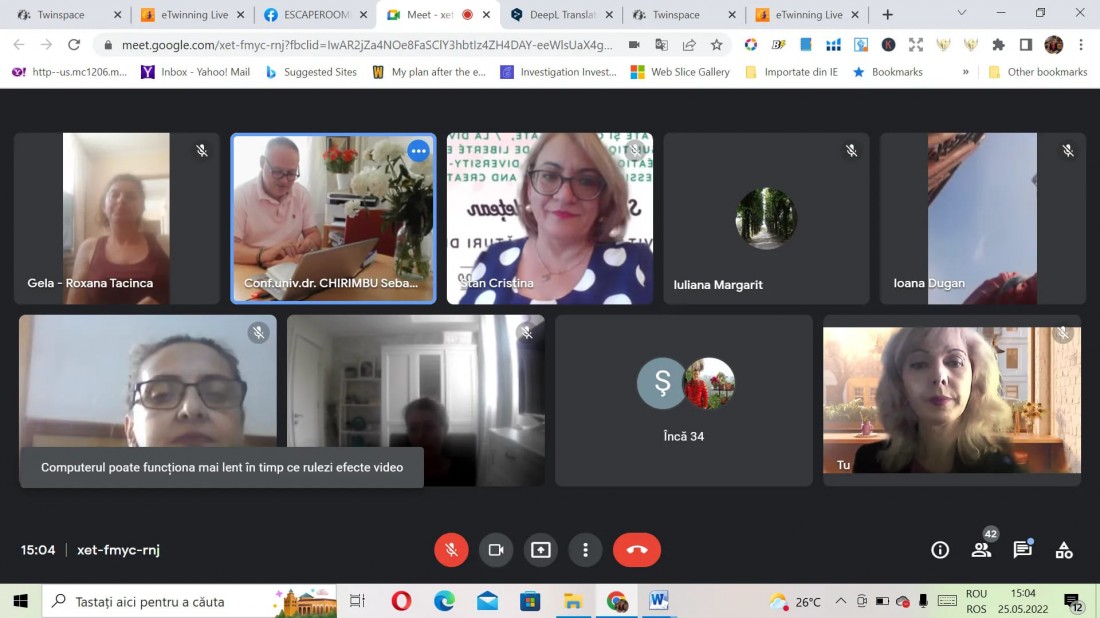Click the "Încă 34" more participants tile
Viewport: 1100px width, 618px height.
point(684,401)
